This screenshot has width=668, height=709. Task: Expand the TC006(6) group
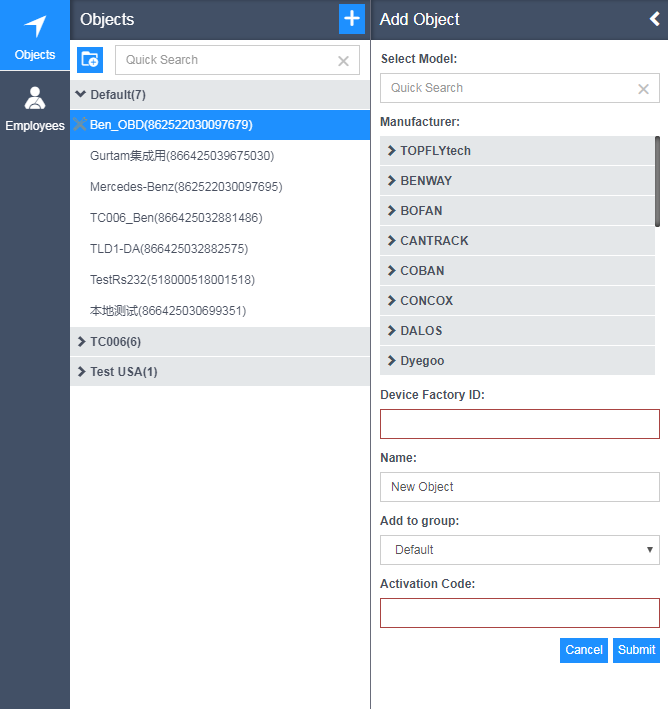coord(220,341)
